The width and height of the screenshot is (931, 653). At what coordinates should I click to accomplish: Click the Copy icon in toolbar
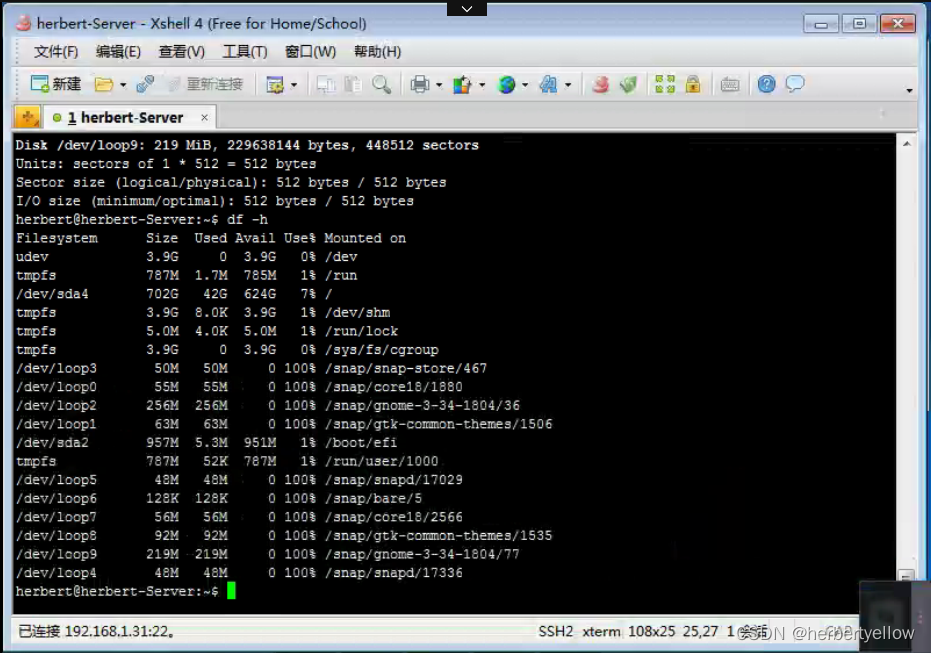326,84
